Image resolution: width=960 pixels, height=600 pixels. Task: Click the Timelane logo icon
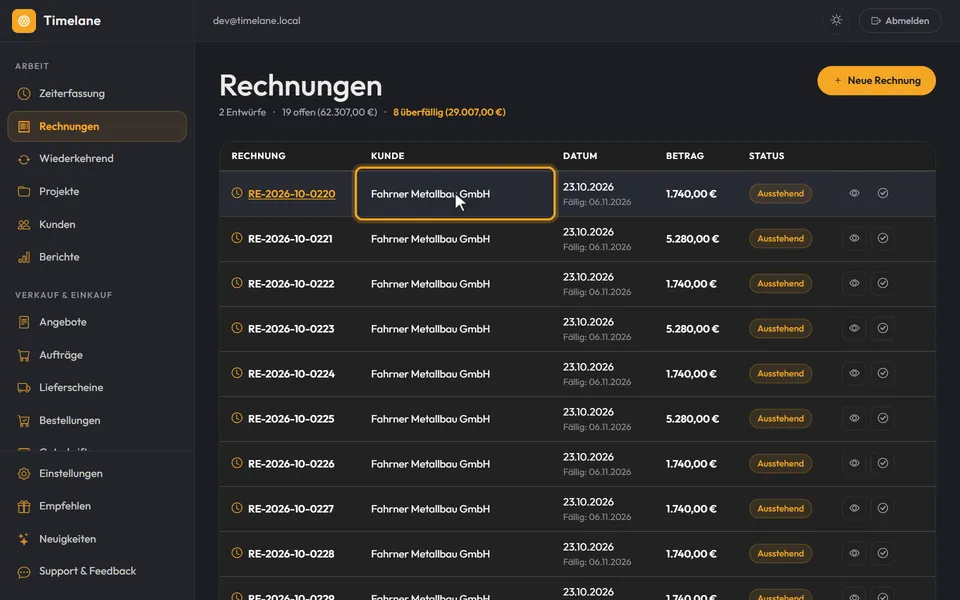(24, 21)
